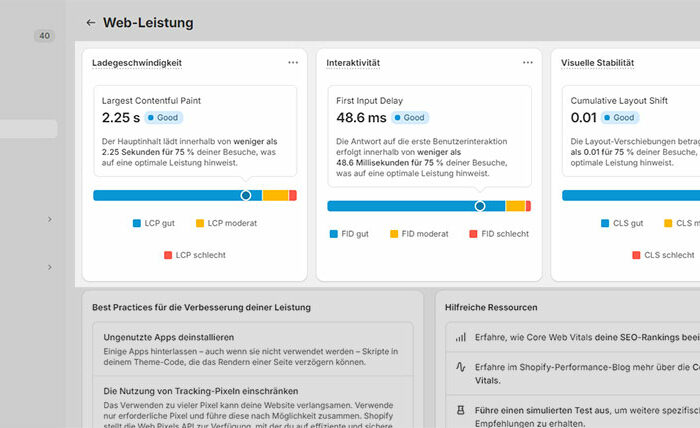Viewport: 700px width, 428px height.
Task: Click the LCP schlecht legend entry
Action: pos(195,255)
